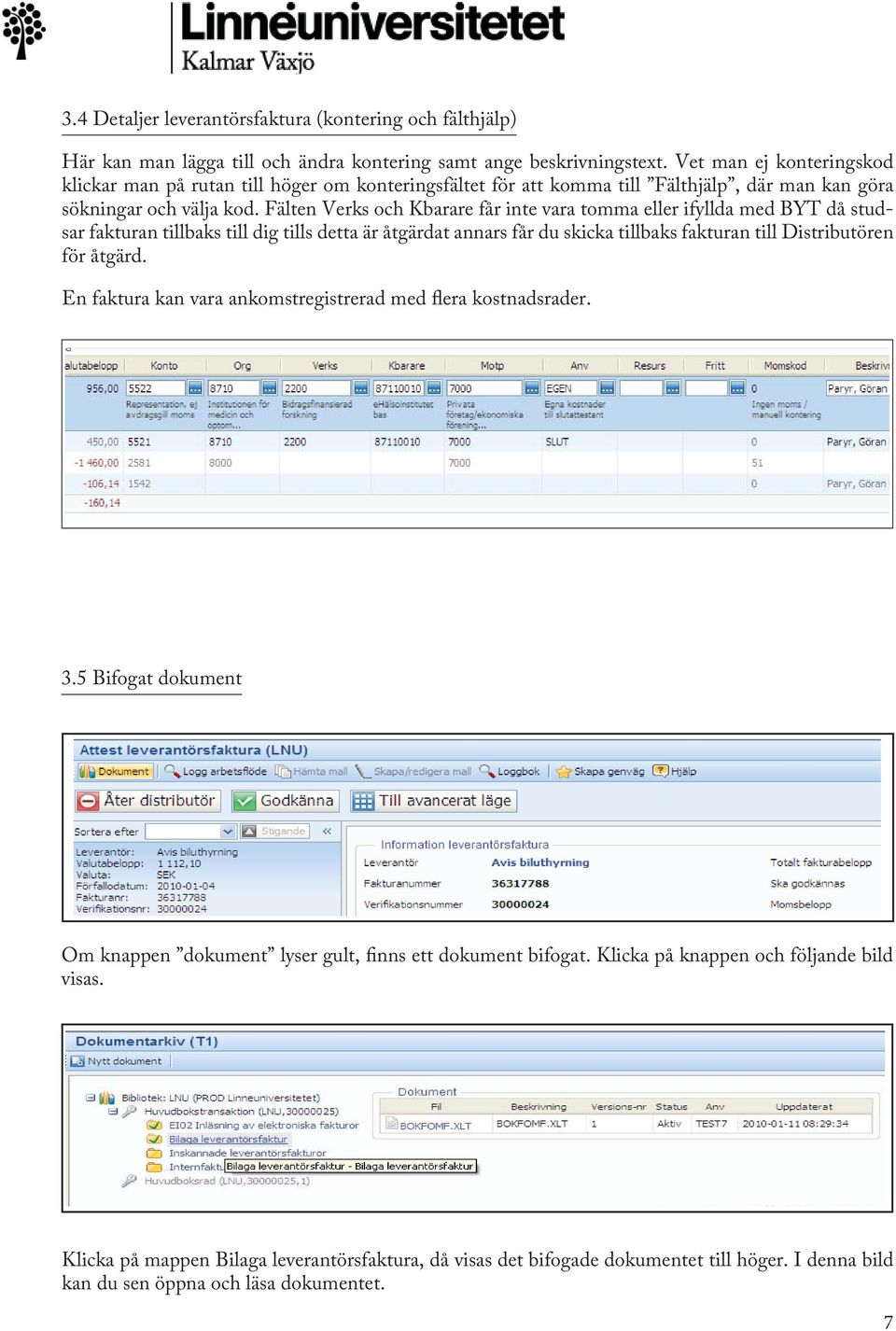
Task: Open field help next to Konto 5522
Action: (x=195, y=388)
